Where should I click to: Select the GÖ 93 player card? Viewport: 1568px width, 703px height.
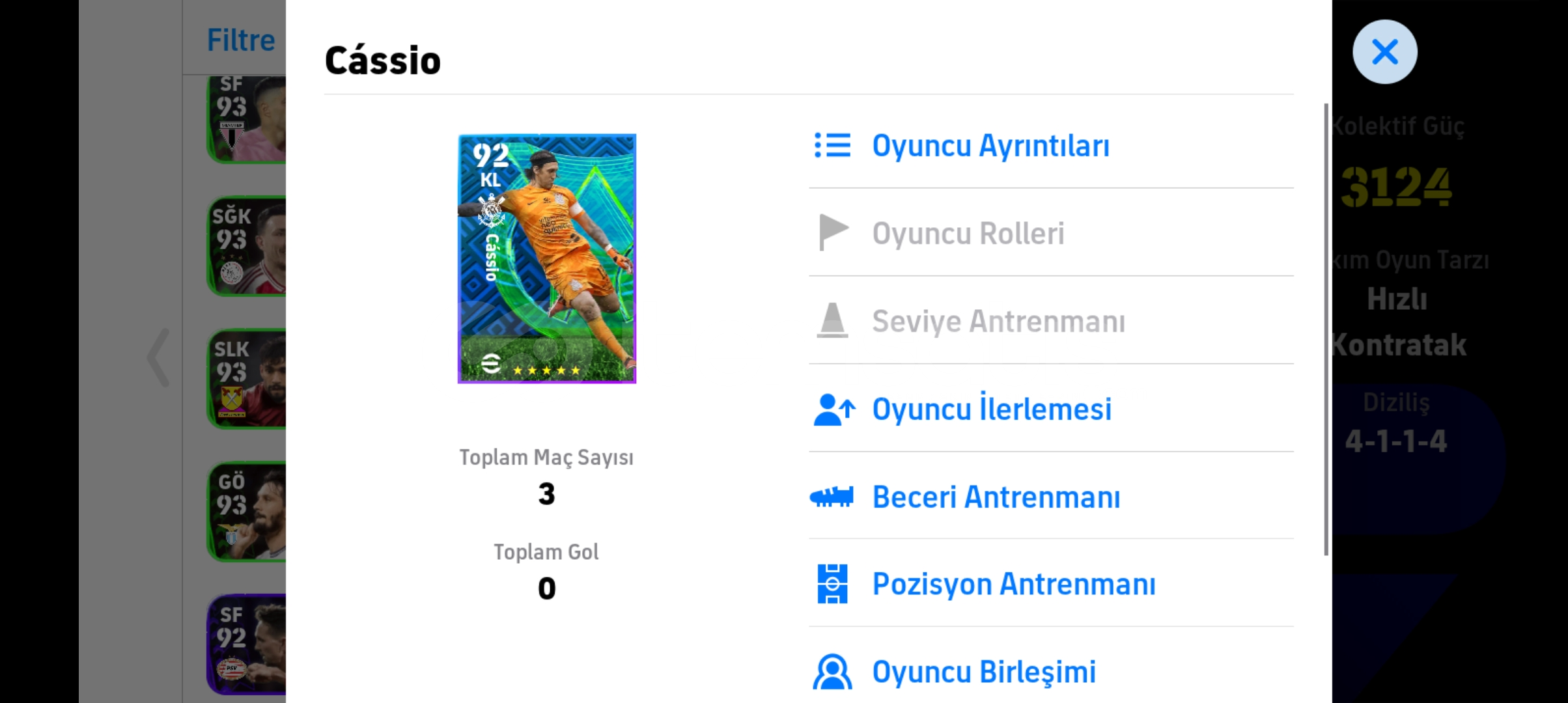pos(246,512)
